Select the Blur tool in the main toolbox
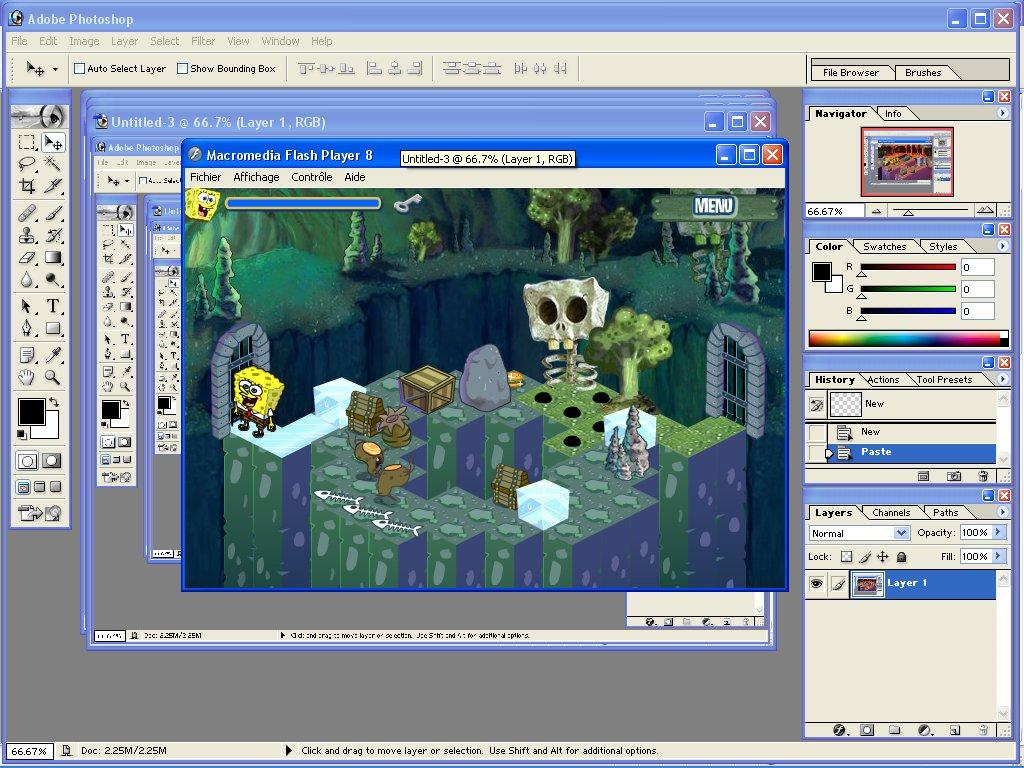The width and height of the screenshot is (1024, 768). tap(27, 280)
